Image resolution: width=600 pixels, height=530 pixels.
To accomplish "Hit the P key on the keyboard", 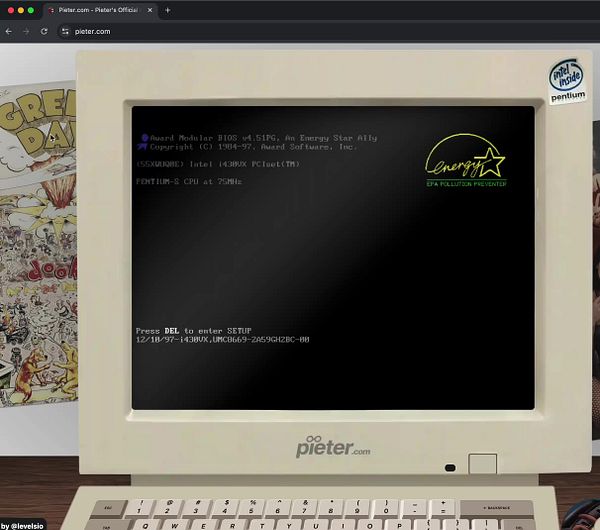I will pos(399,525).
